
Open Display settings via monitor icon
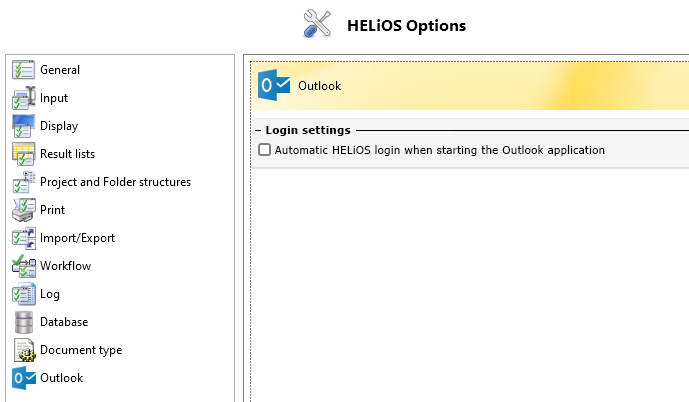point(23,126)
